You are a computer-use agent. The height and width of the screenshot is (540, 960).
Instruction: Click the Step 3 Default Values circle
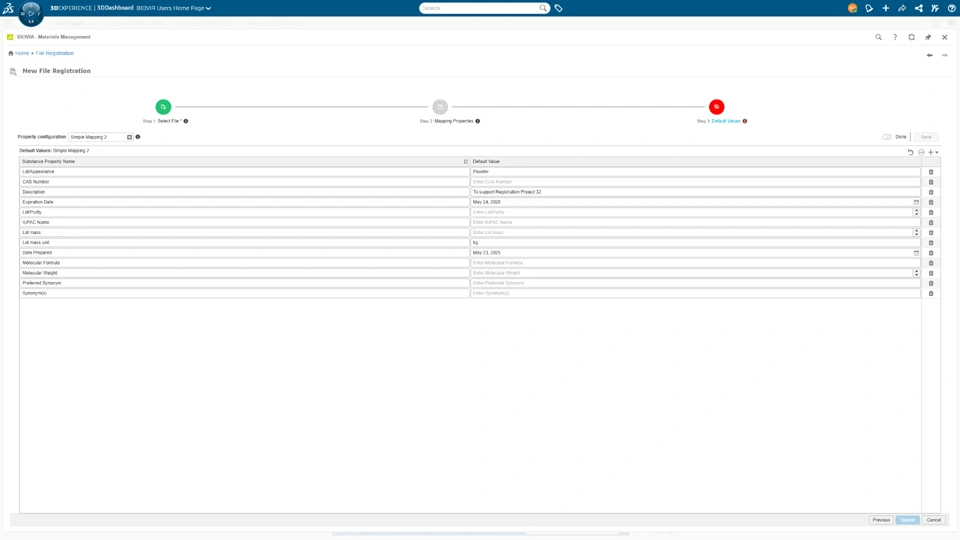click(716, 107)
